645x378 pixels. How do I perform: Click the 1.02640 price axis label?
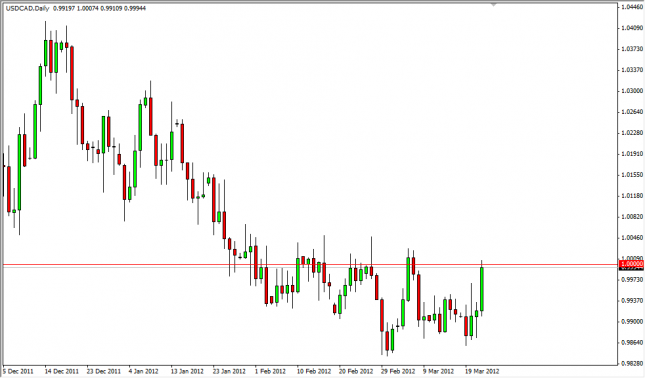(632, 112)
